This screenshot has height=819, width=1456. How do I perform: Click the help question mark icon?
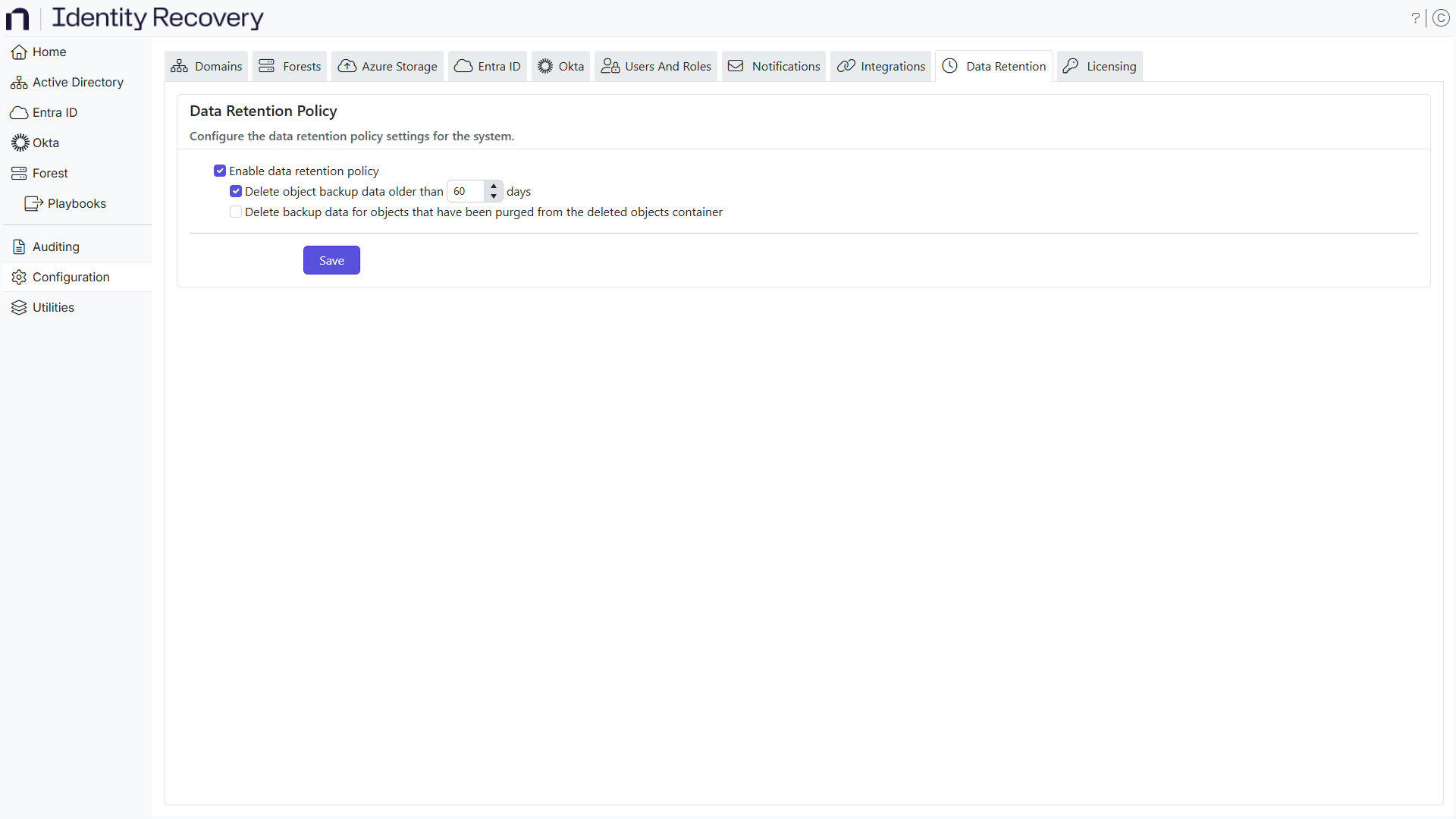pos(1415,18)
